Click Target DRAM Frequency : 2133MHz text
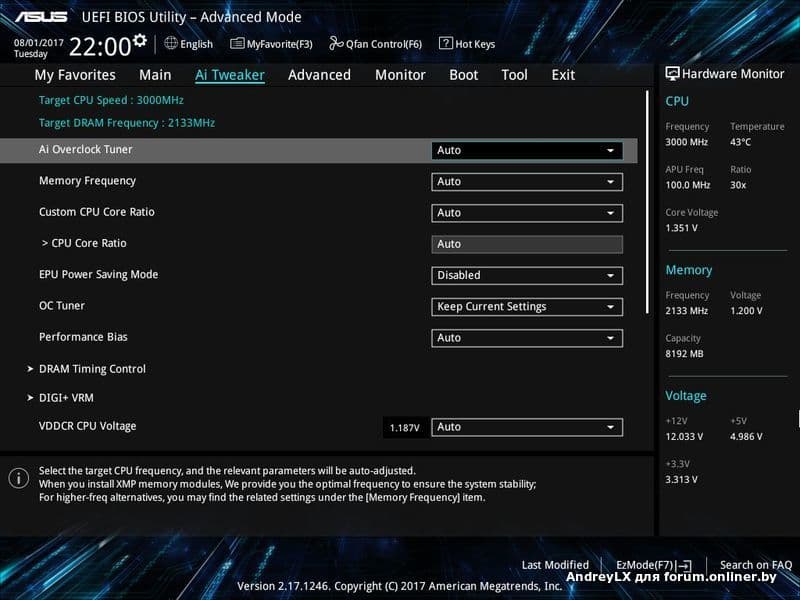The height and width of the screenshot is (600, 800). coord(127,123)
